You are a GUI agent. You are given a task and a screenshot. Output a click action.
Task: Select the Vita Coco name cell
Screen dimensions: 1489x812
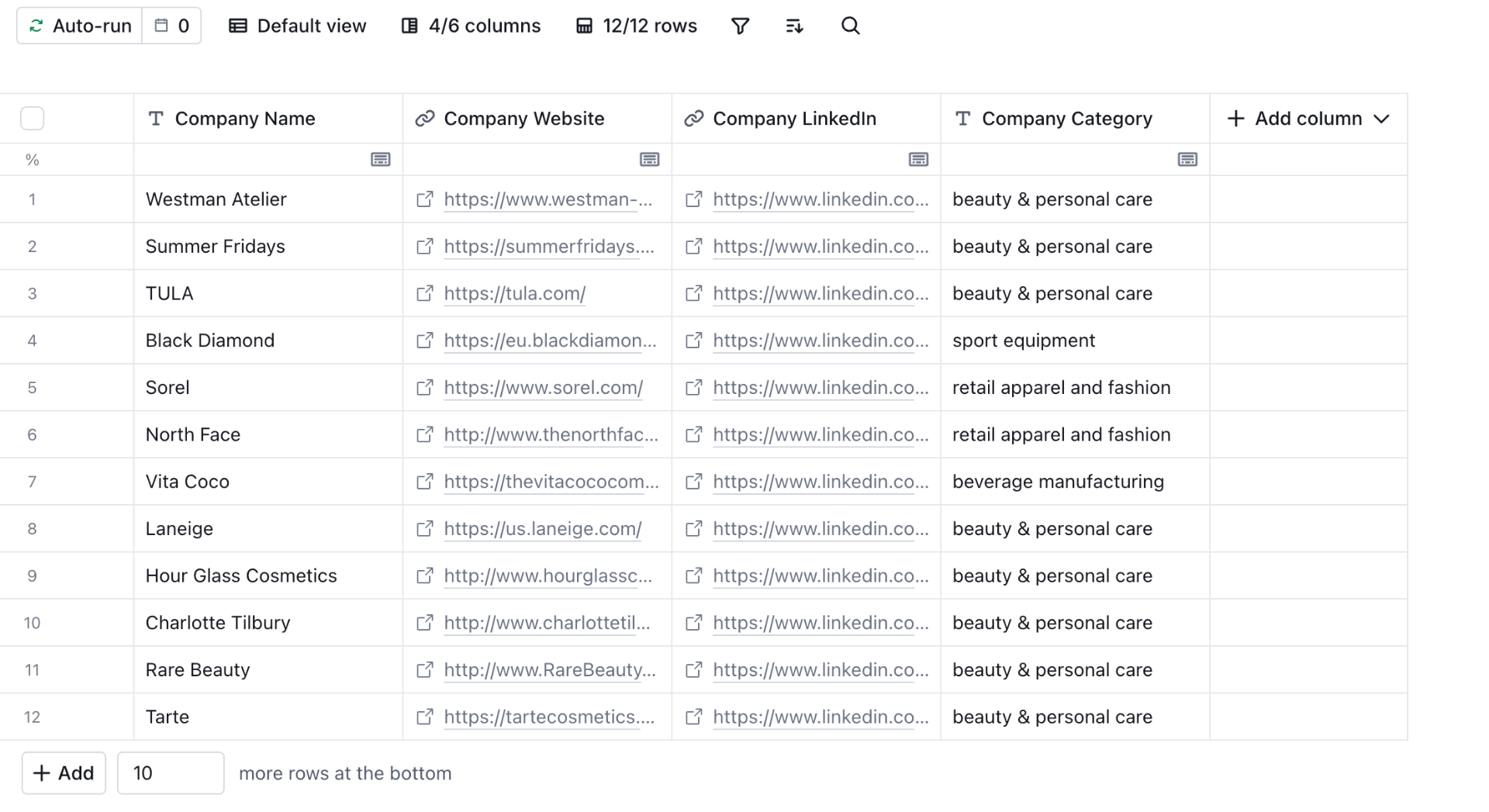click(x=268, y=482)
